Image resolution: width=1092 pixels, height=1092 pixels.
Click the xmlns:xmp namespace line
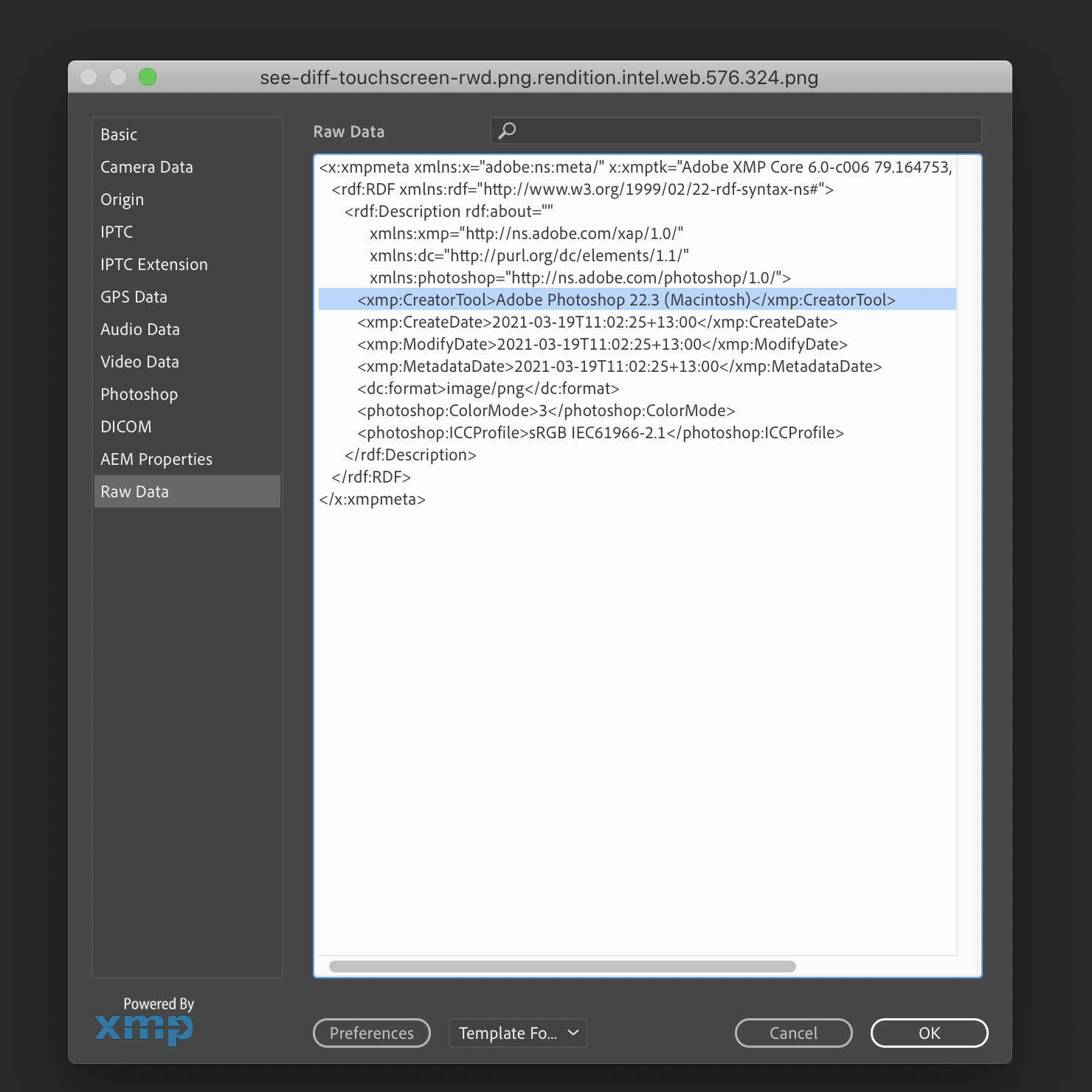pos(526,233)
